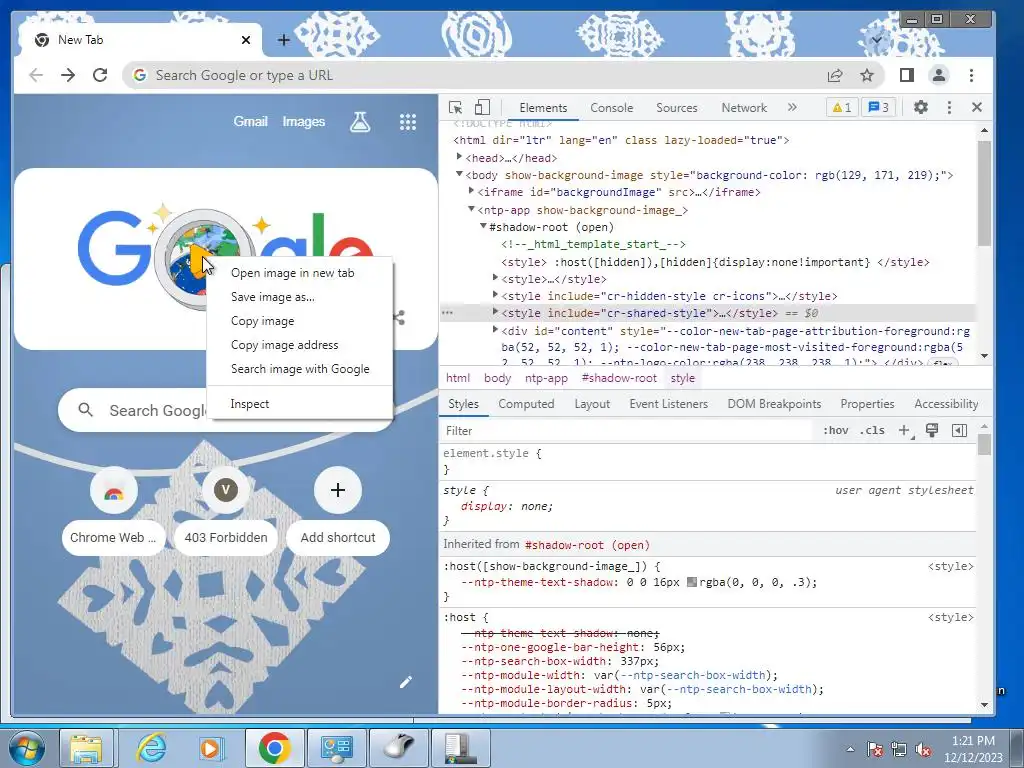Expand the cr-hidden-style cr-icons style node

[495, 295]
